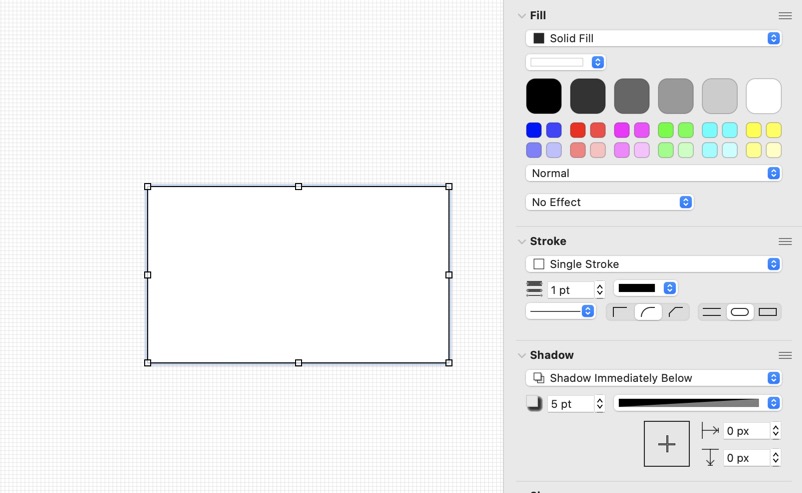802x493 pixels.
Task: Select the butt line cap style
Action: coord(711,312)
